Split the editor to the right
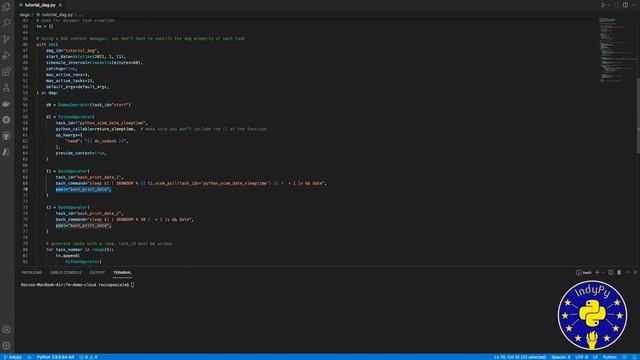 [625, 5]
